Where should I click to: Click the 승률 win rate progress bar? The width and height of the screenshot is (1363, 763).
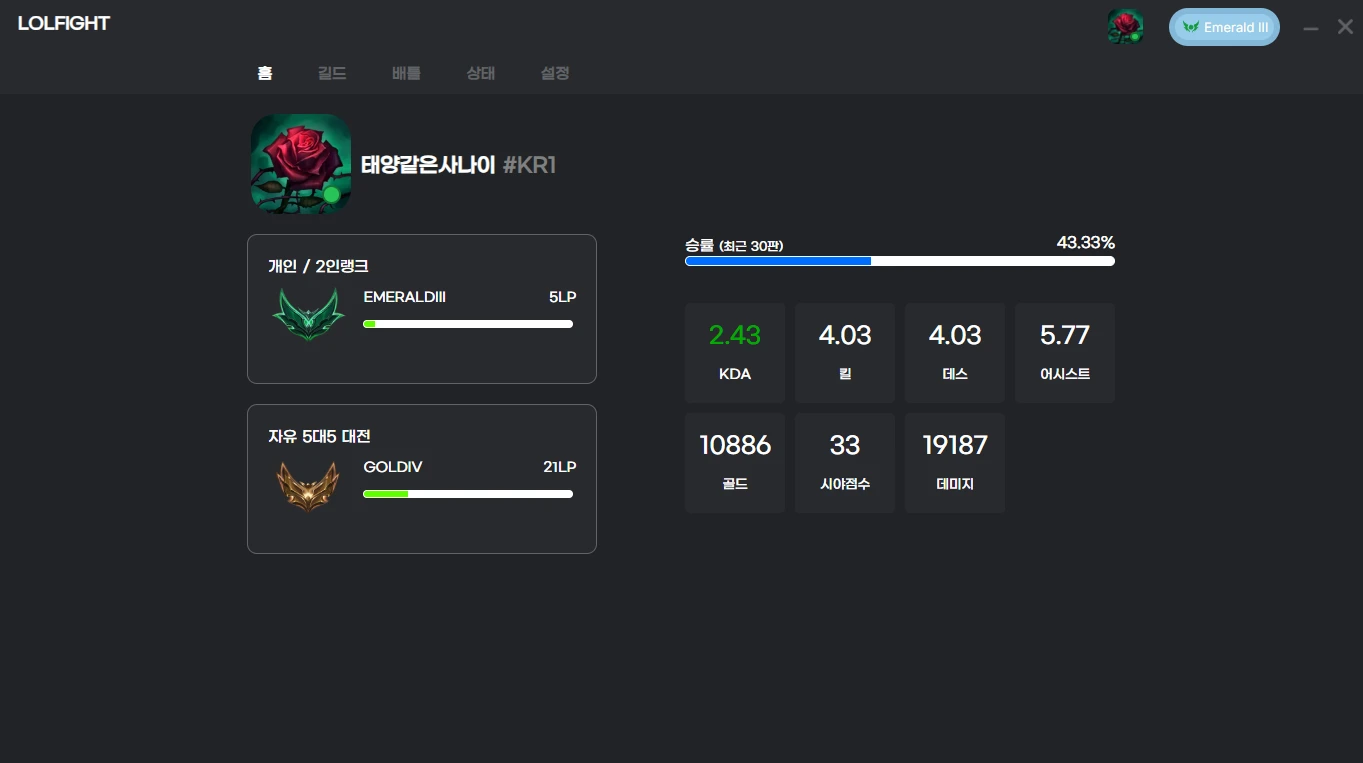[x=899, y=261]
